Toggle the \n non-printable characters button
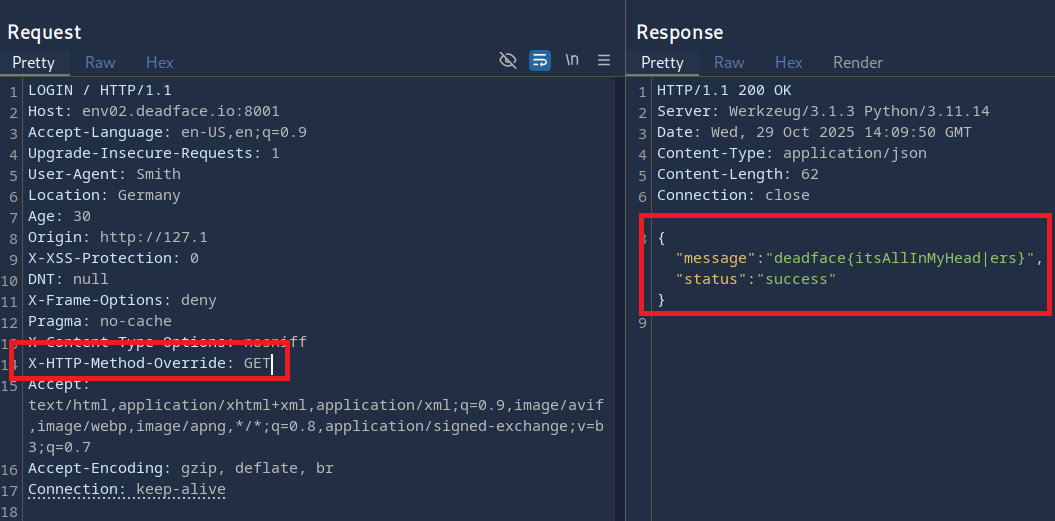This screenshot has height=521, width=1055. 572,60
